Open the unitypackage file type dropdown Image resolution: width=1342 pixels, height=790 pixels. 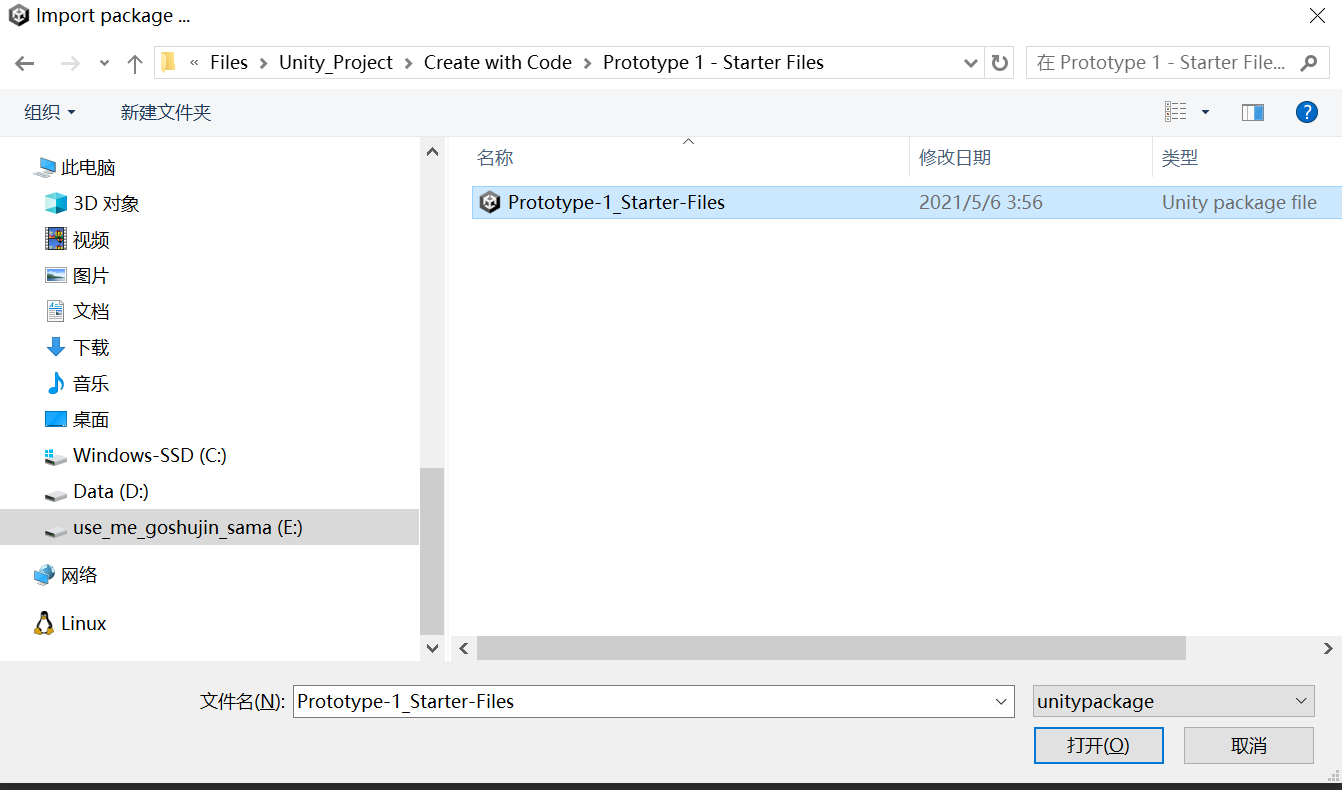(1174, 701)
